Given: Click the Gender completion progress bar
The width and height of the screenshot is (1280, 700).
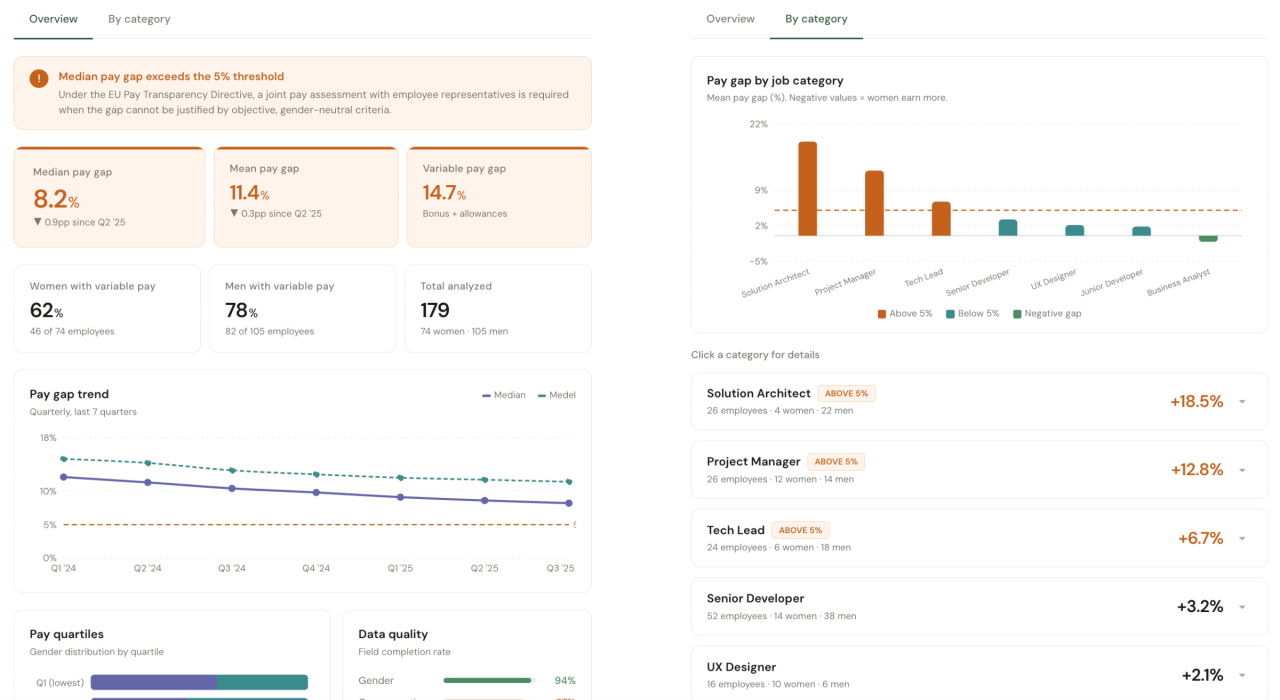Looking at the screenshot, I should point(489,680).
